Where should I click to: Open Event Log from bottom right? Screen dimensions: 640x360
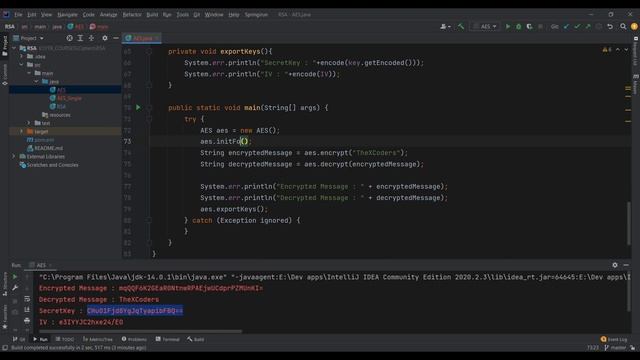(614, 339)
